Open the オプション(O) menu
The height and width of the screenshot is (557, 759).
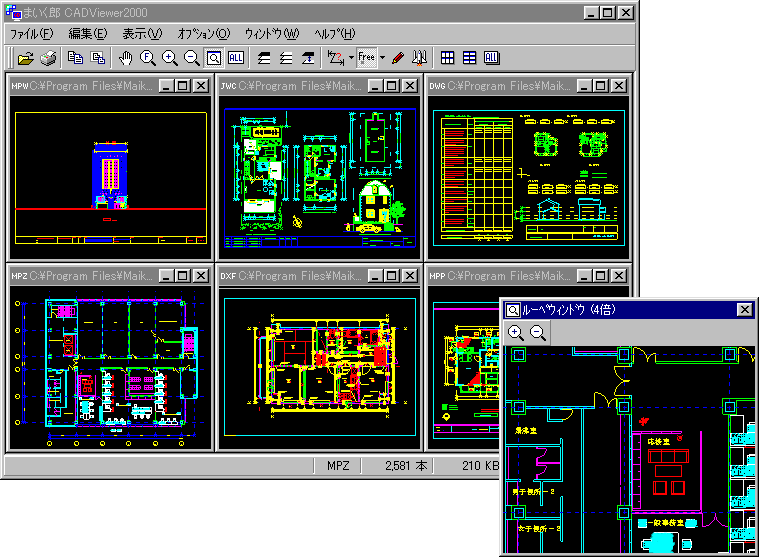click(204, 34)
